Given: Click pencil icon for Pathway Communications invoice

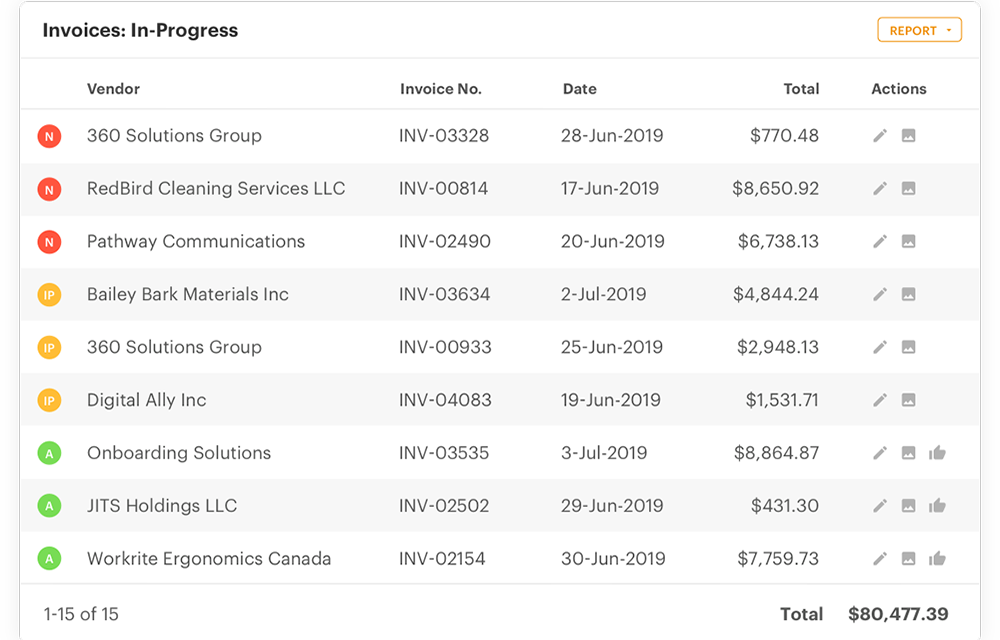Looking at the screenshot, I should tap(880, 242).
